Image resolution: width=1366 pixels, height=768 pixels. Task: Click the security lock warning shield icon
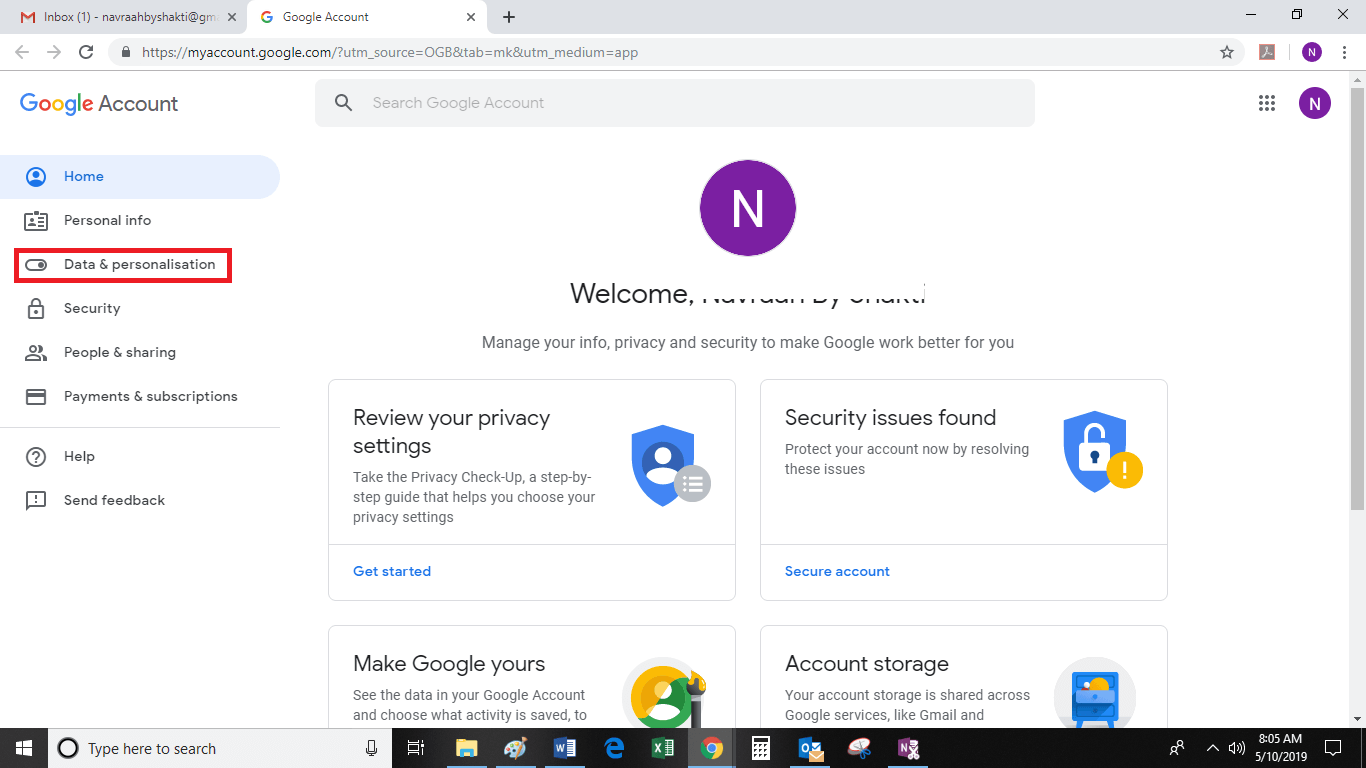point(1102,452)
